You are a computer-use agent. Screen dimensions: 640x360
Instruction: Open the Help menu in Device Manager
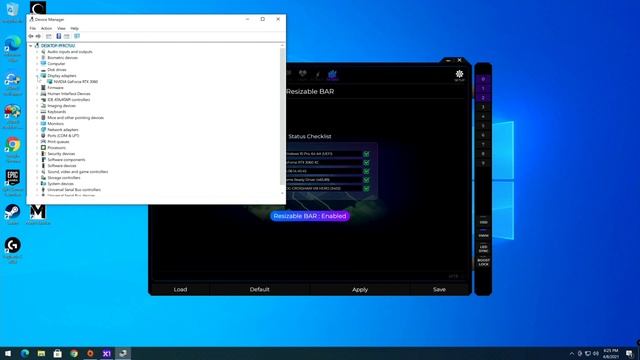coord(74,28)
